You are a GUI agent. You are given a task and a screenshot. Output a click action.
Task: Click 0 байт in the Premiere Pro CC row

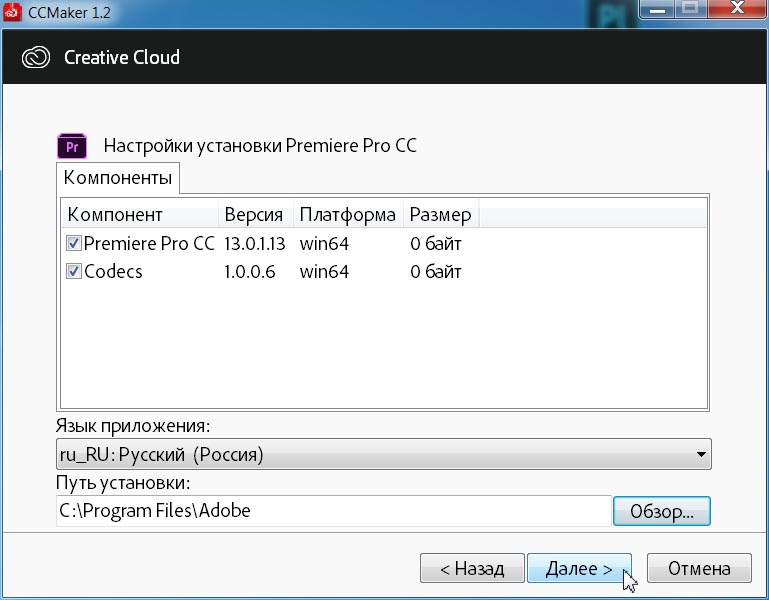(436, 243)
